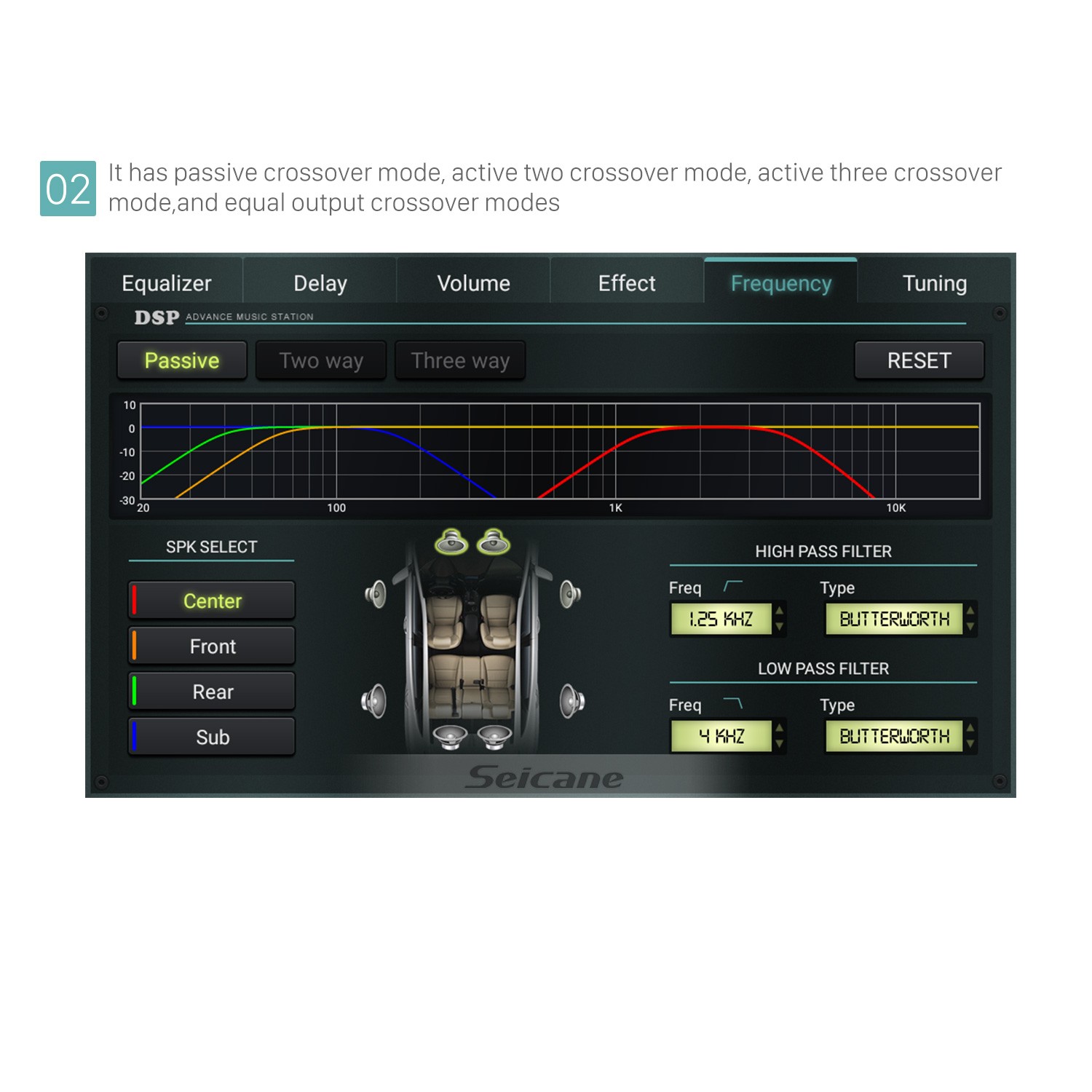The height and width of the screenshot is (1092, 1092).
Task: Pick the Sub speaker channel
Action: (x=212, y=737)
